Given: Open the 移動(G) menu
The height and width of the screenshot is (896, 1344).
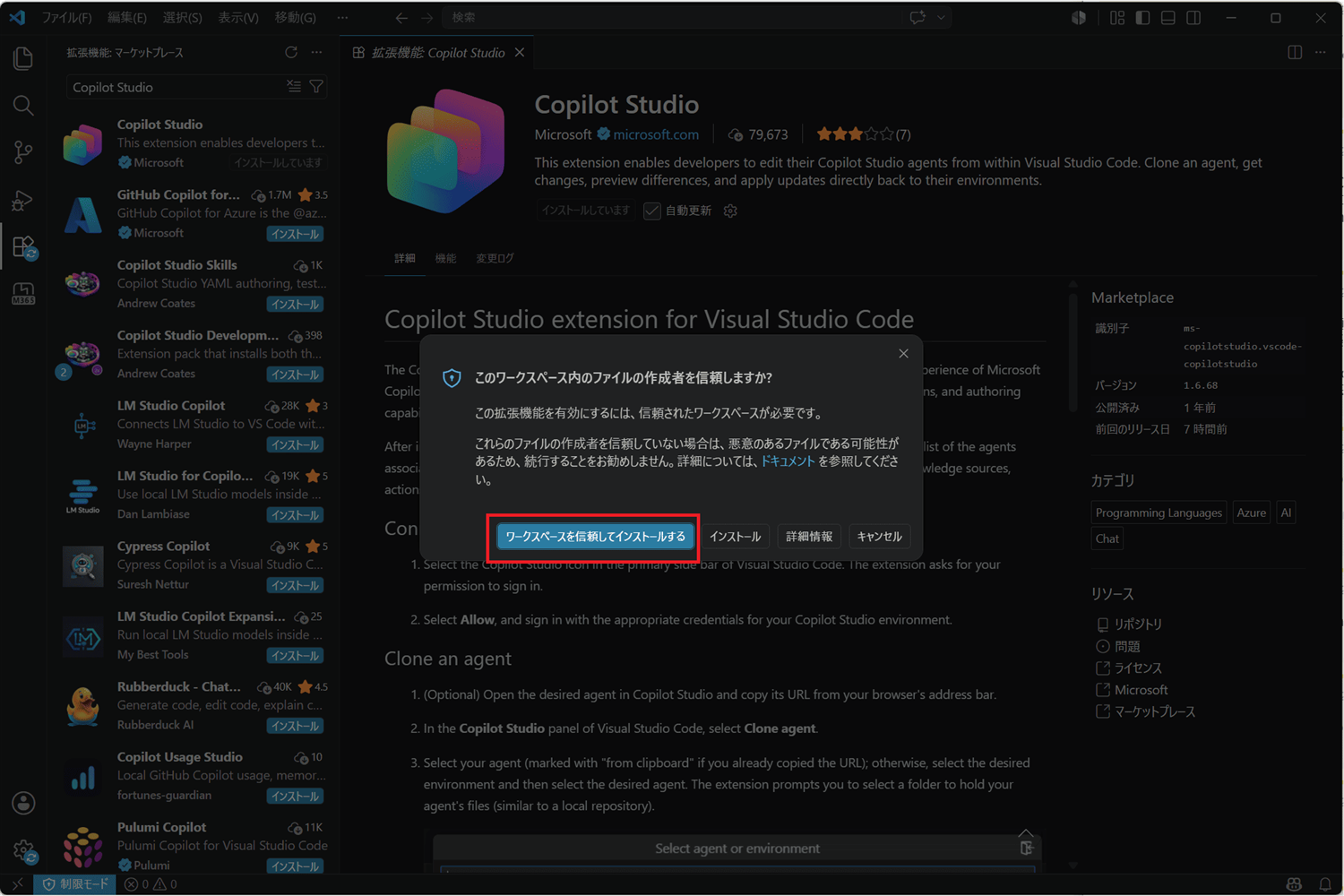Looking at the screenshot, I should click(296, 18).
